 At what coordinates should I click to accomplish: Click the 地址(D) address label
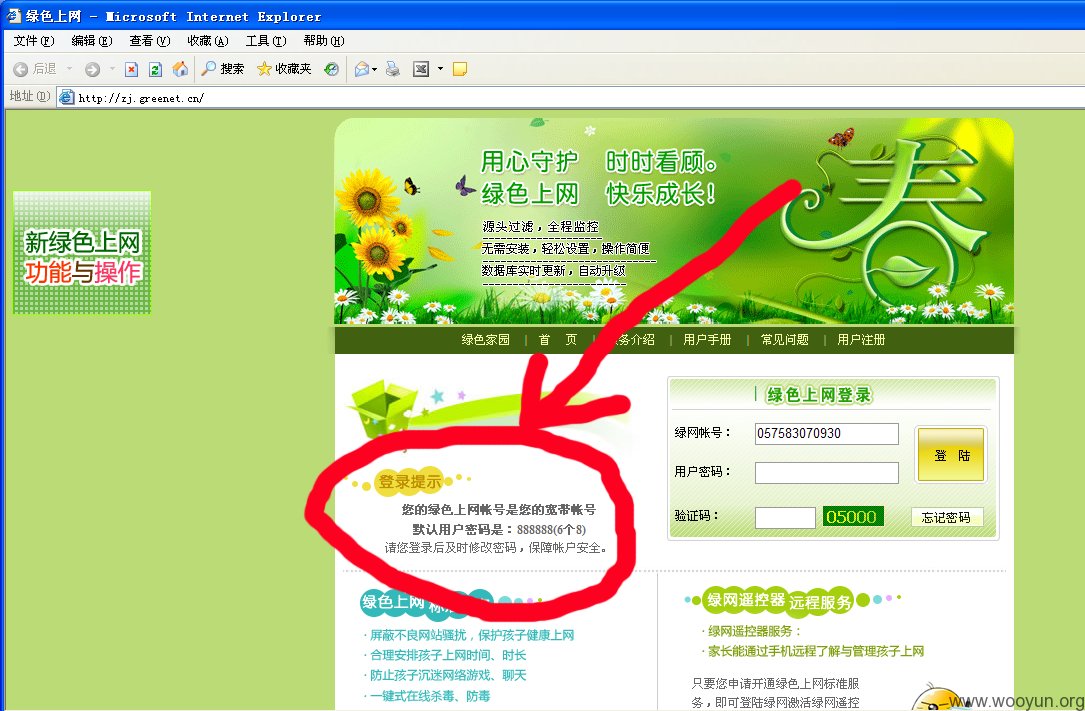[30, 96]
